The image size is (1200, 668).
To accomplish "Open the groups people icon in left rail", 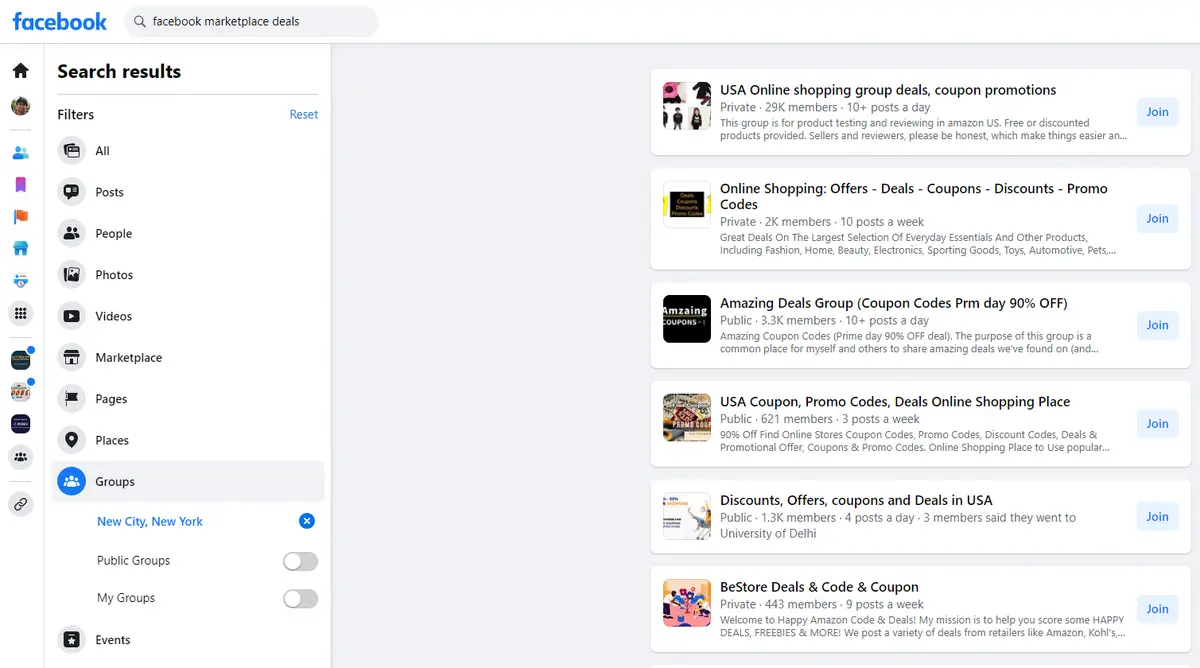I will (20, 457).
